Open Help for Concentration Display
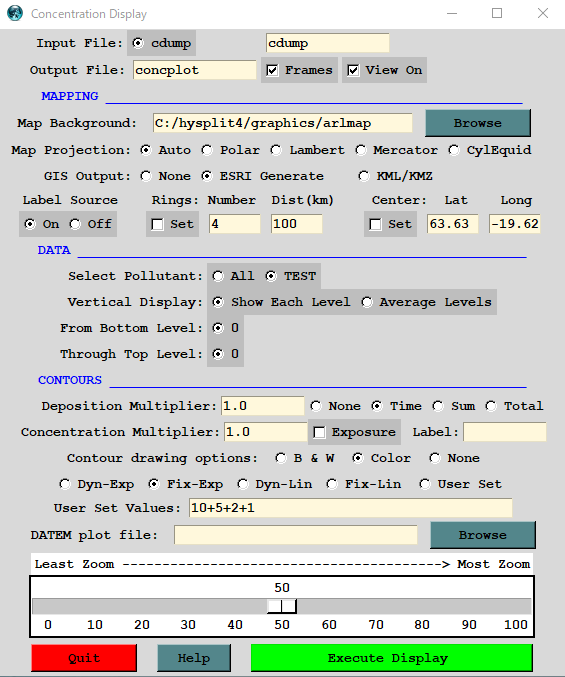 [194, 658]
